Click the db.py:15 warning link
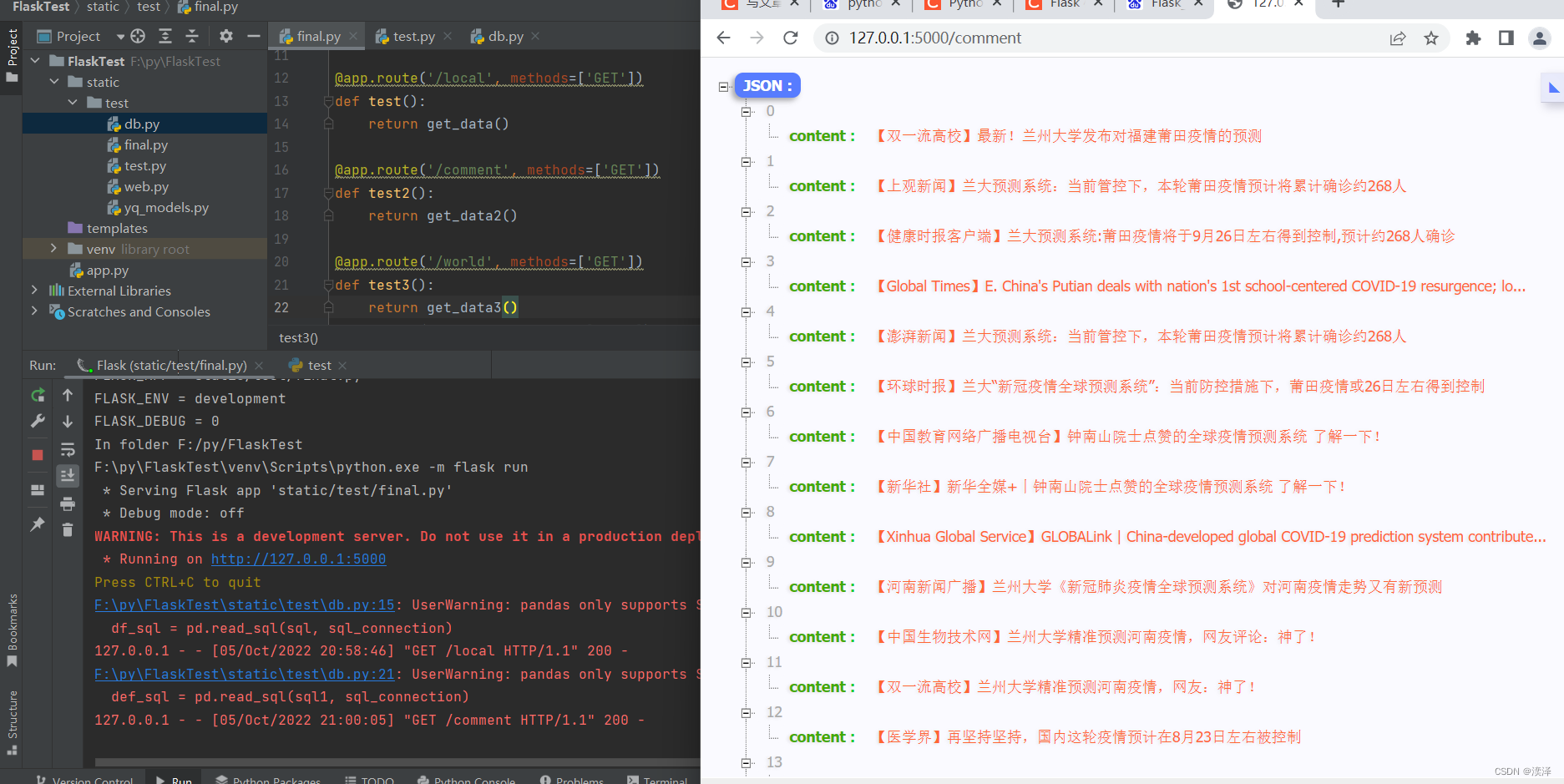 244,604
